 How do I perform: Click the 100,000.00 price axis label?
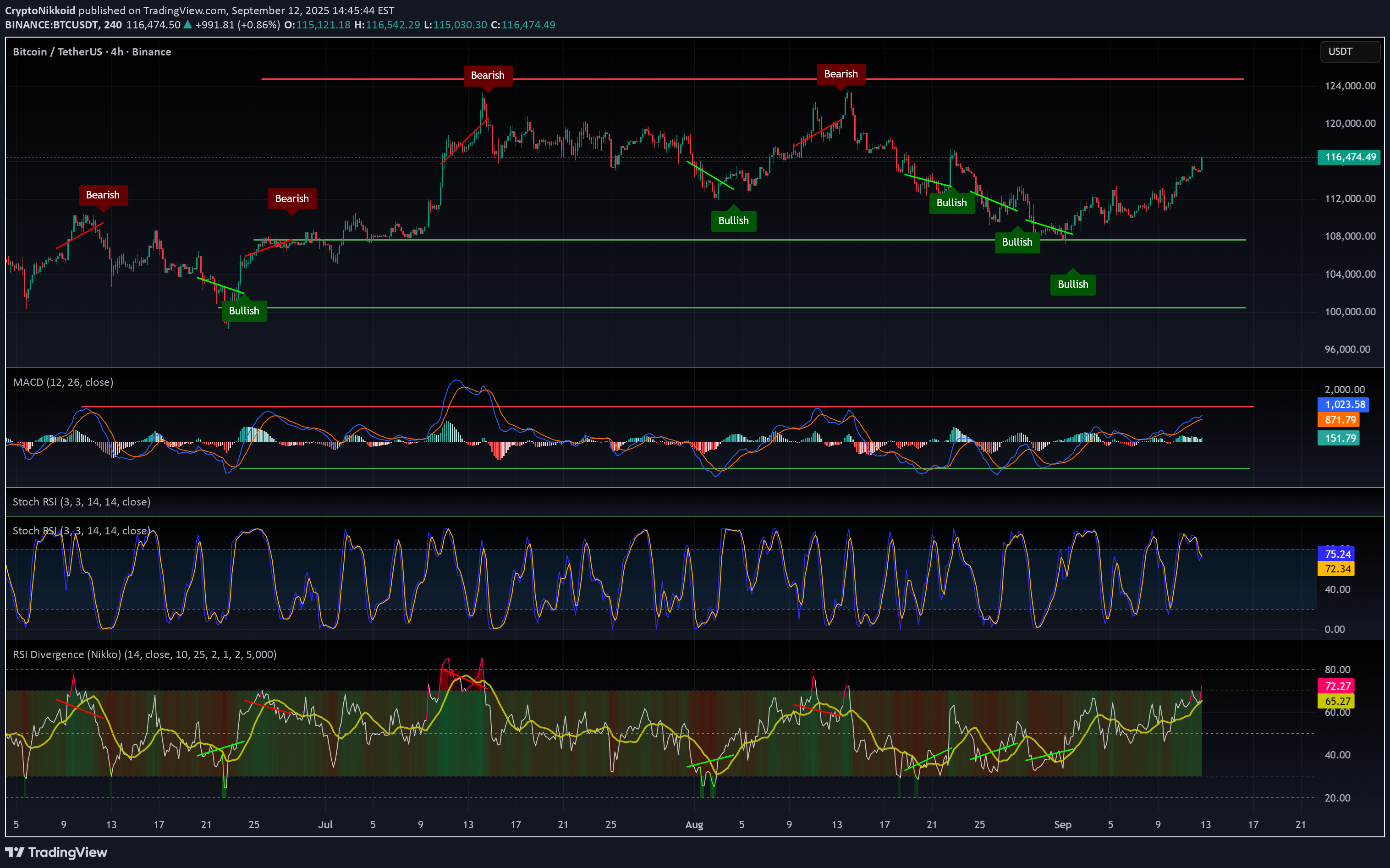[1350, 312]
